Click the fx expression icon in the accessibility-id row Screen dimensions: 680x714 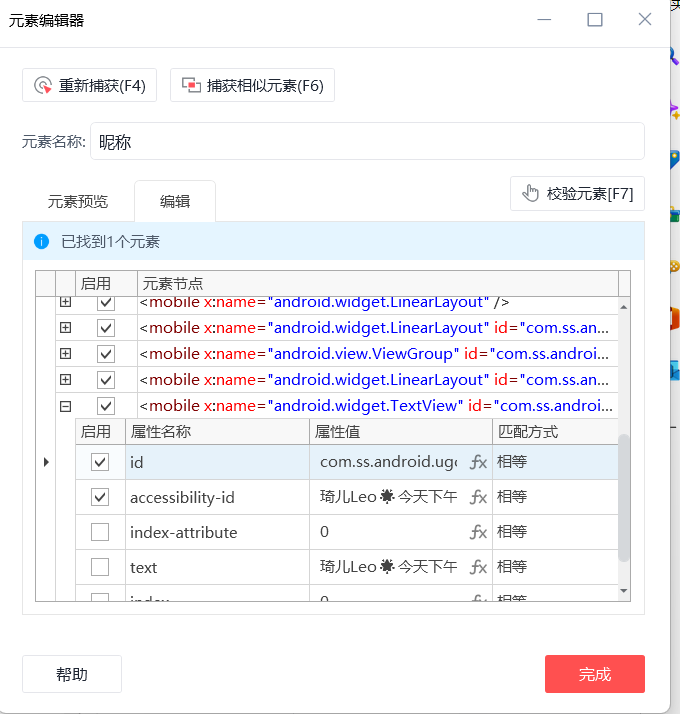pyautogui.click(x=478, y=497)
